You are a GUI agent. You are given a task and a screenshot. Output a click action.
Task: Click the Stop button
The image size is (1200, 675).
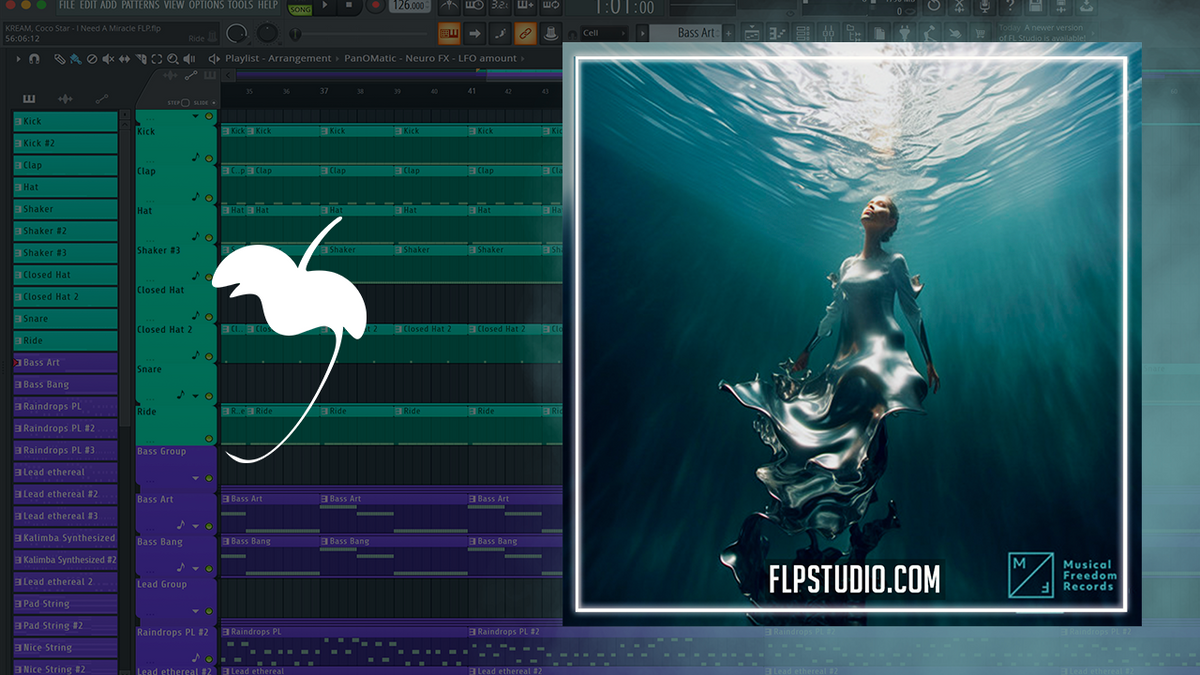point(349,7)
